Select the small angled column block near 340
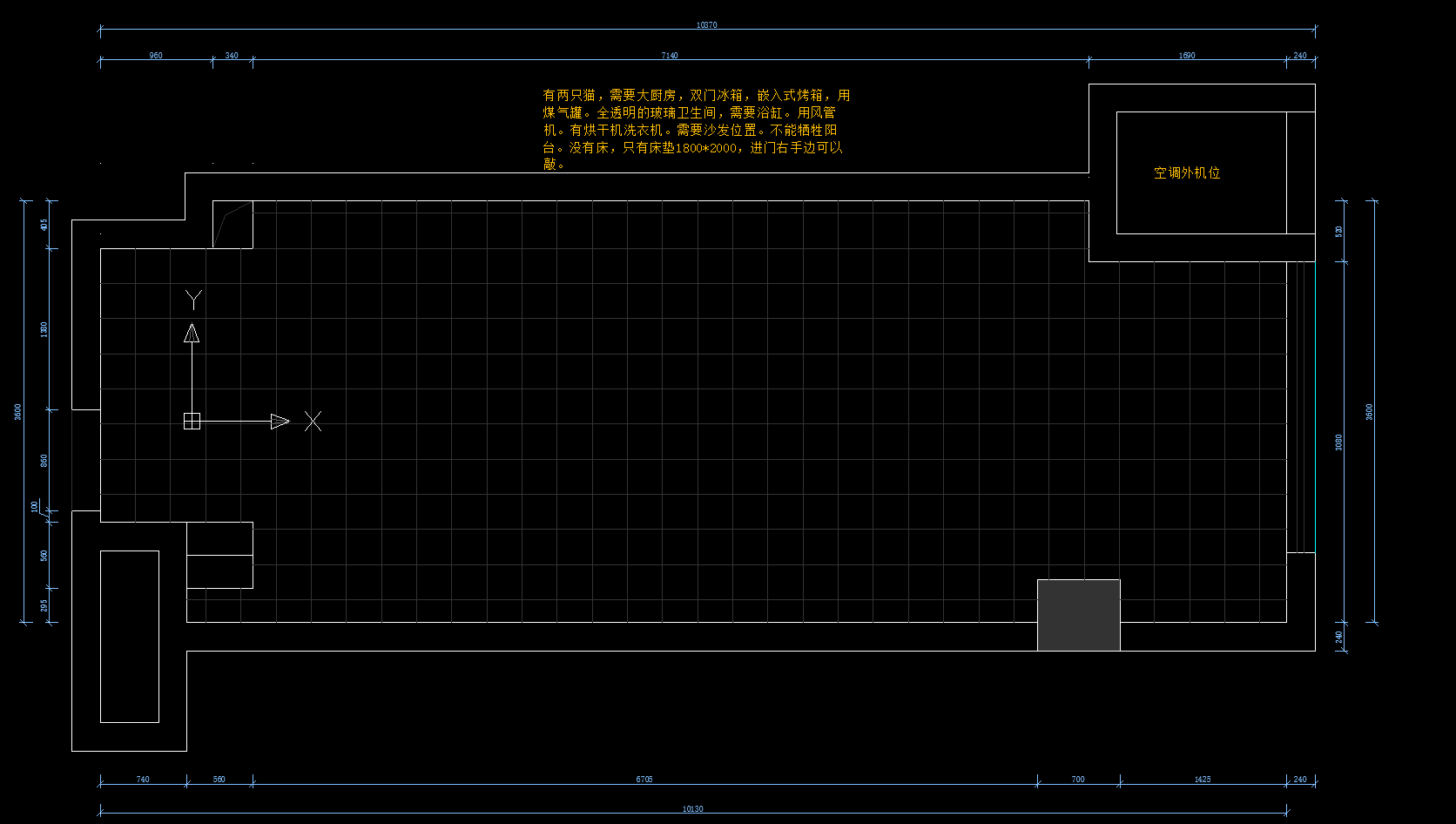The width and height of the screenshot is (1456, 824). pyautogui.click(x=233, y=225)
